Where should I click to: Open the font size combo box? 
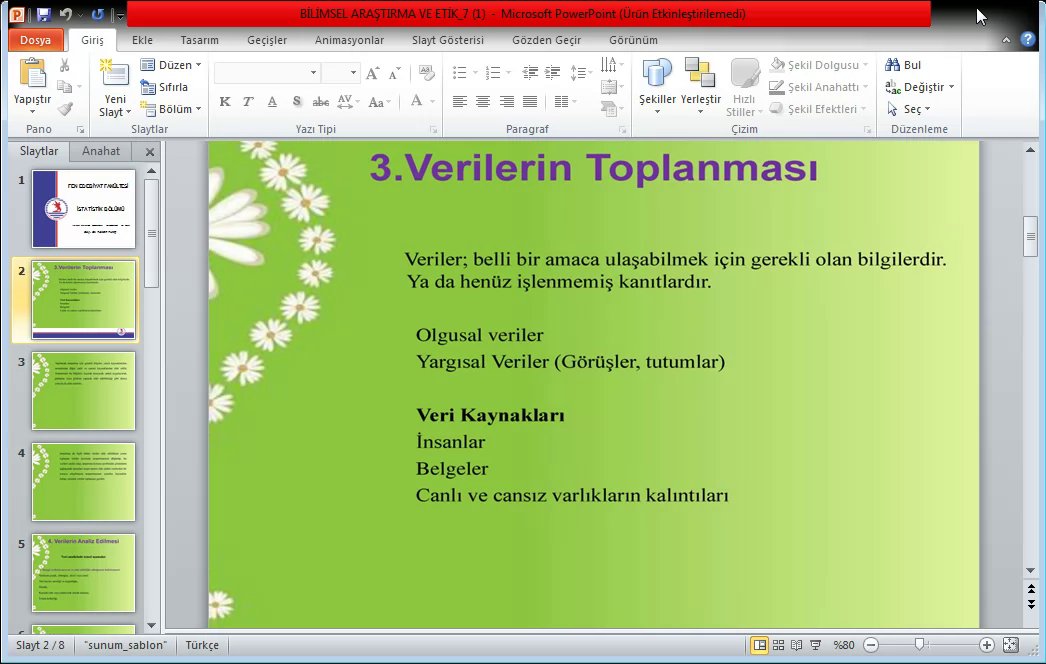(340, 73)
